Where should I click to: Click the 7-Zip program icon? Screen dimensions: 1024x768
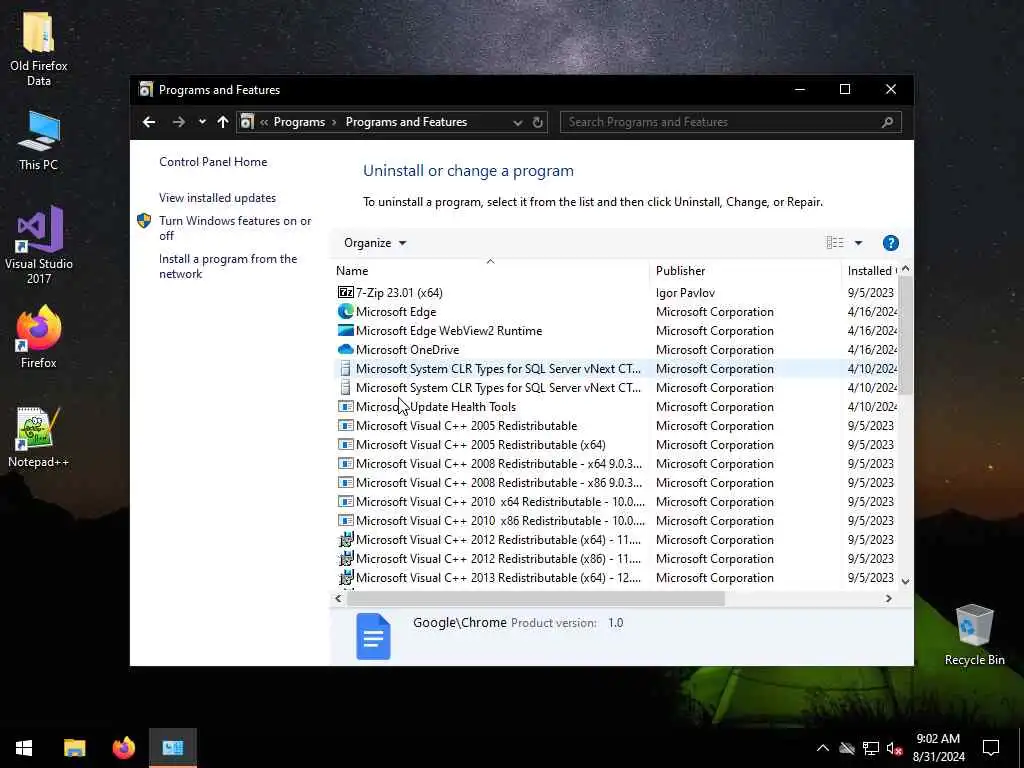345,293
